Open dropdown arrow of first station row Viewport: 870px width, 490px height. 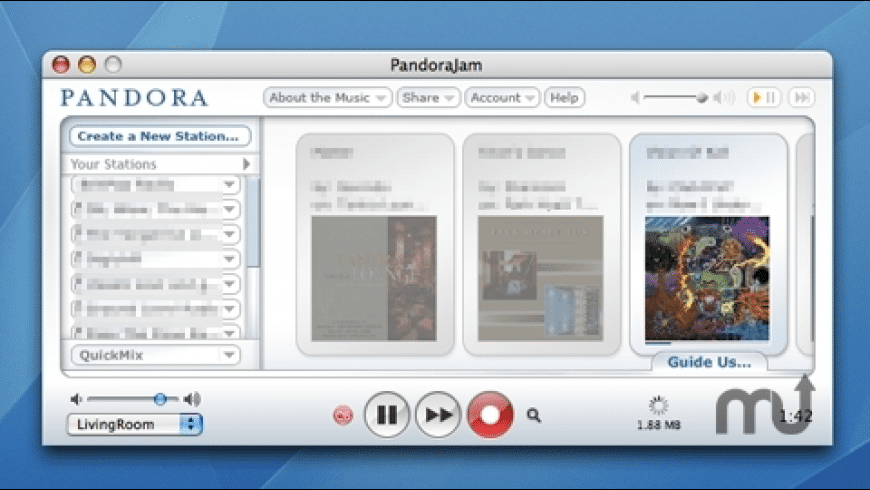229,184
